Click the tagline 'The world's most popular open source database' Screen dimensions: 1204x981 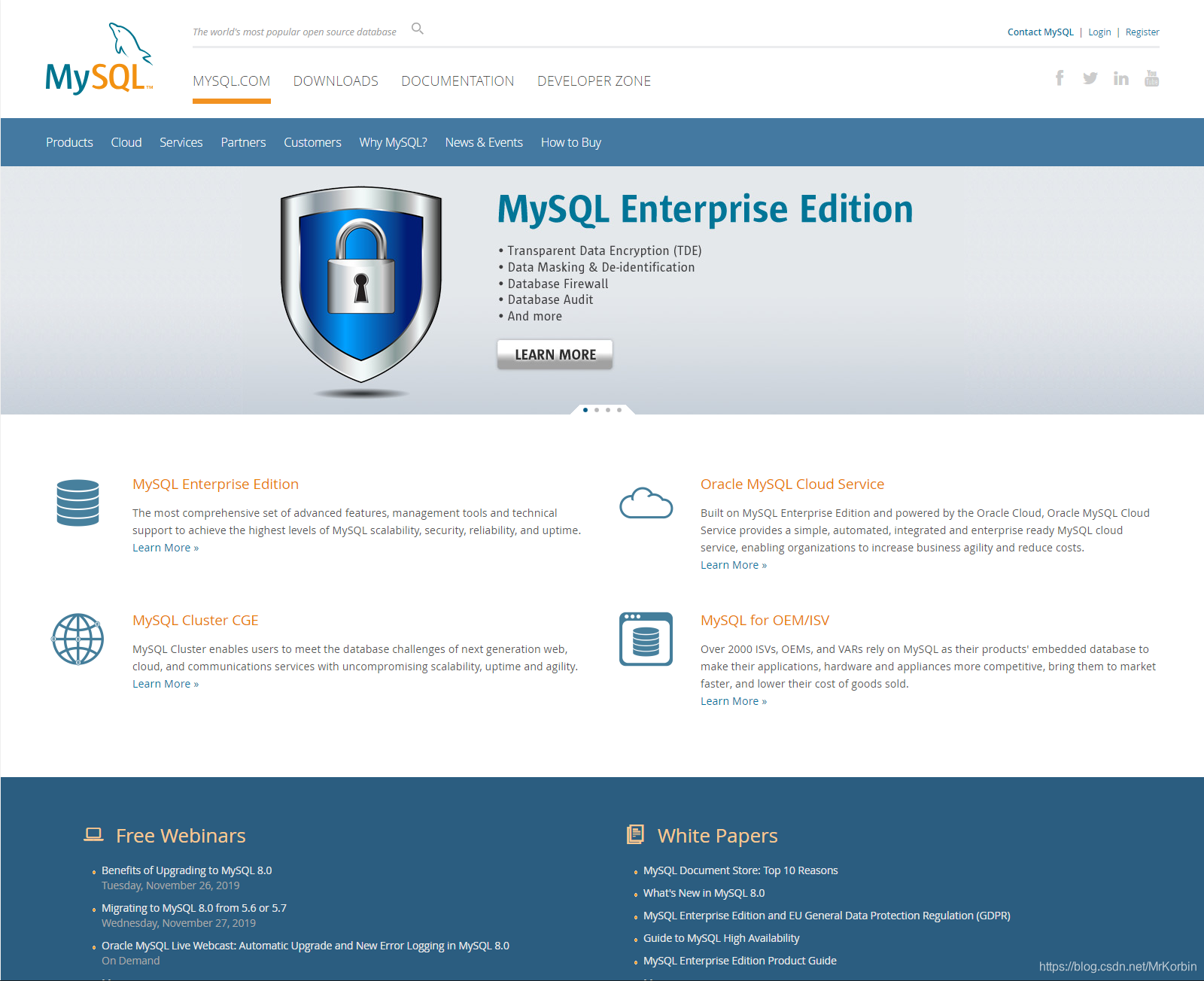click(x=294, y=32)
